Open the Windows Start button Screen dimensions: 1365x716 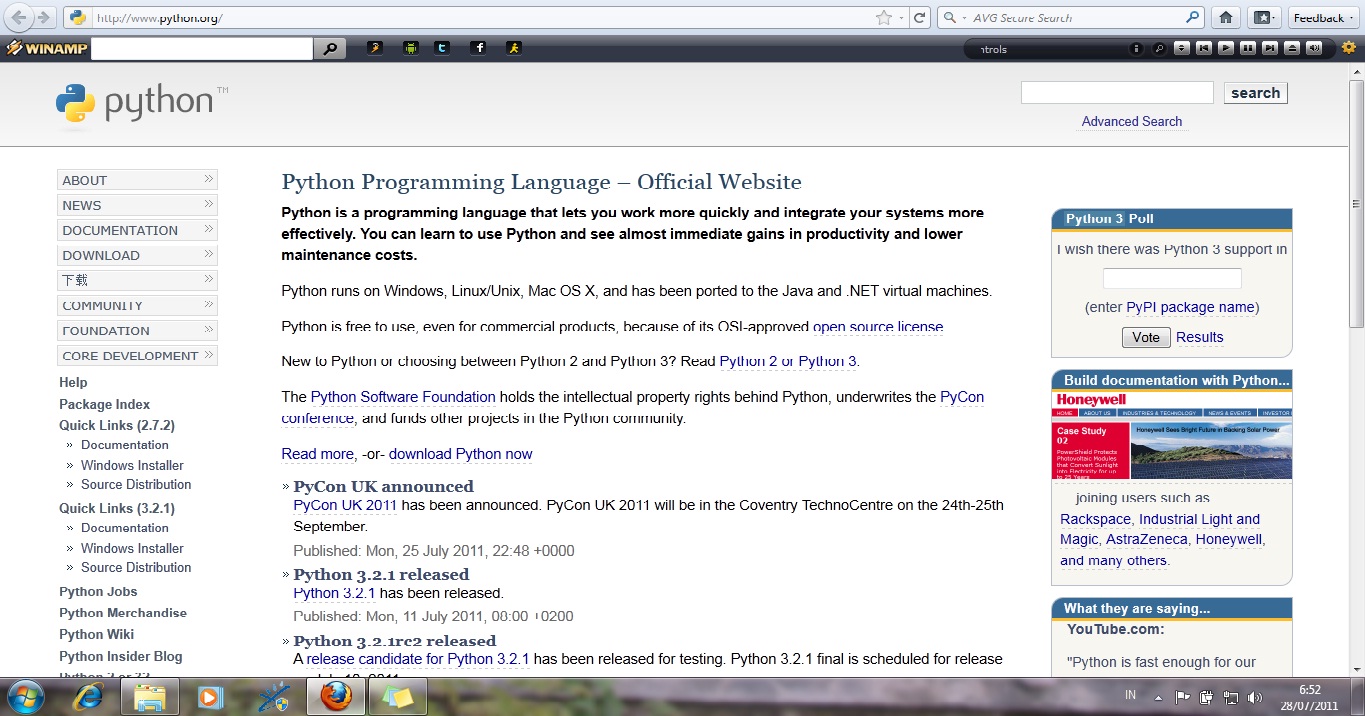pos(26,695)
